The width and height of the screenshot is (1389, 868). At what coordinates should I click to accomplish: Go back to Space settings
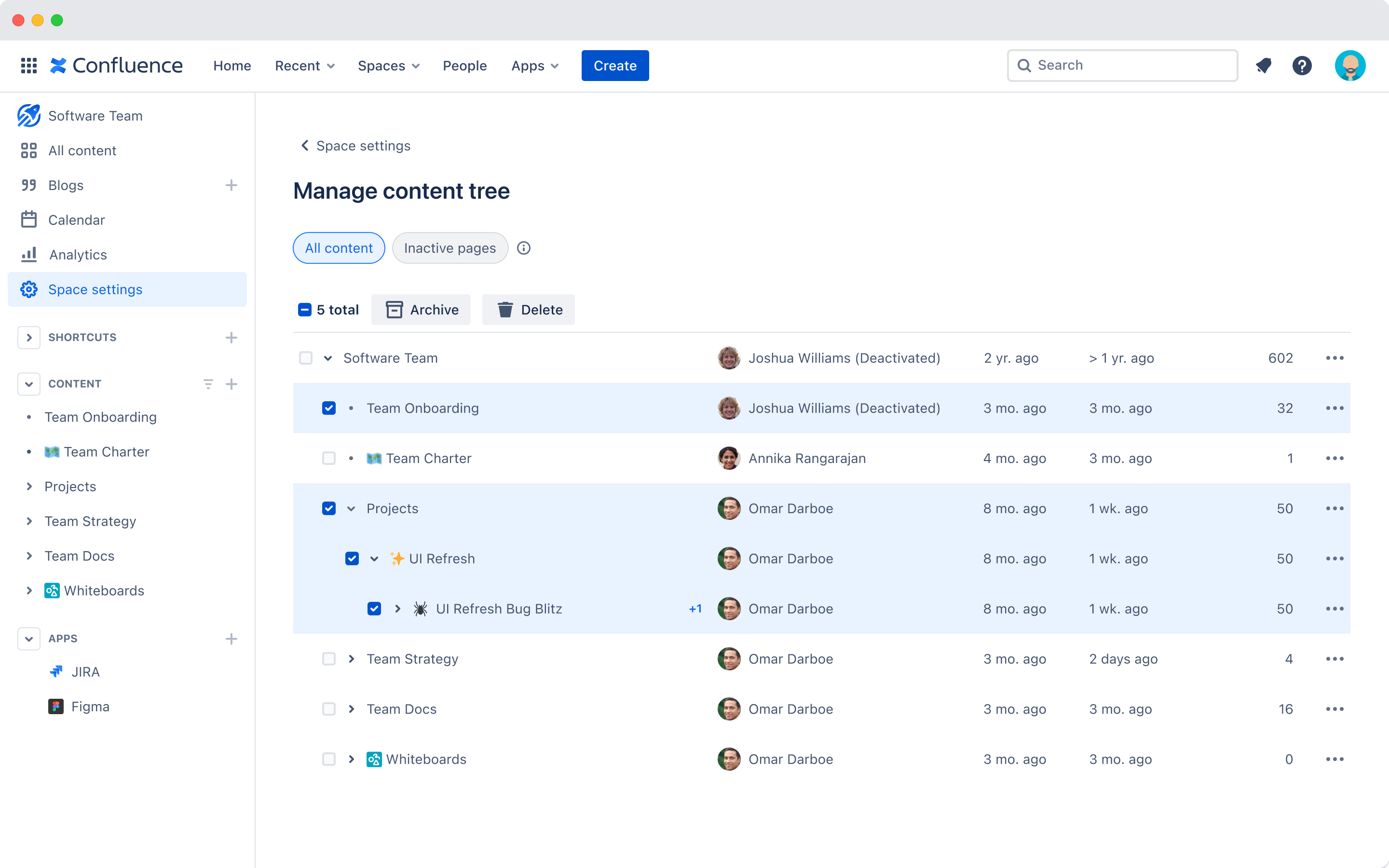354,145
